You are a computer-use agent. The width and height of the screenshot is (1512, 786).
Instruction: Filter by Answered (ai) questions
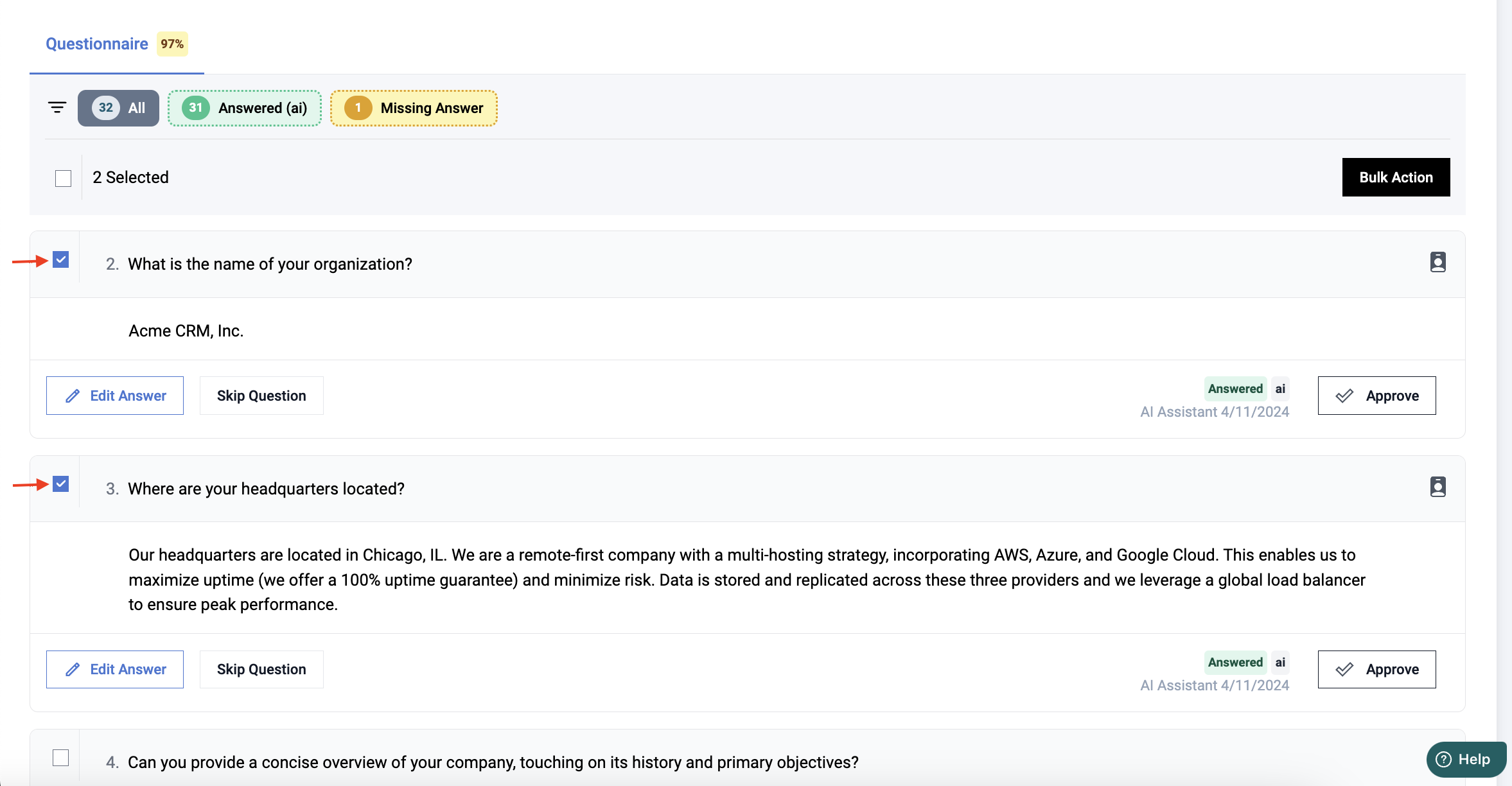click(x=245, y=108)
